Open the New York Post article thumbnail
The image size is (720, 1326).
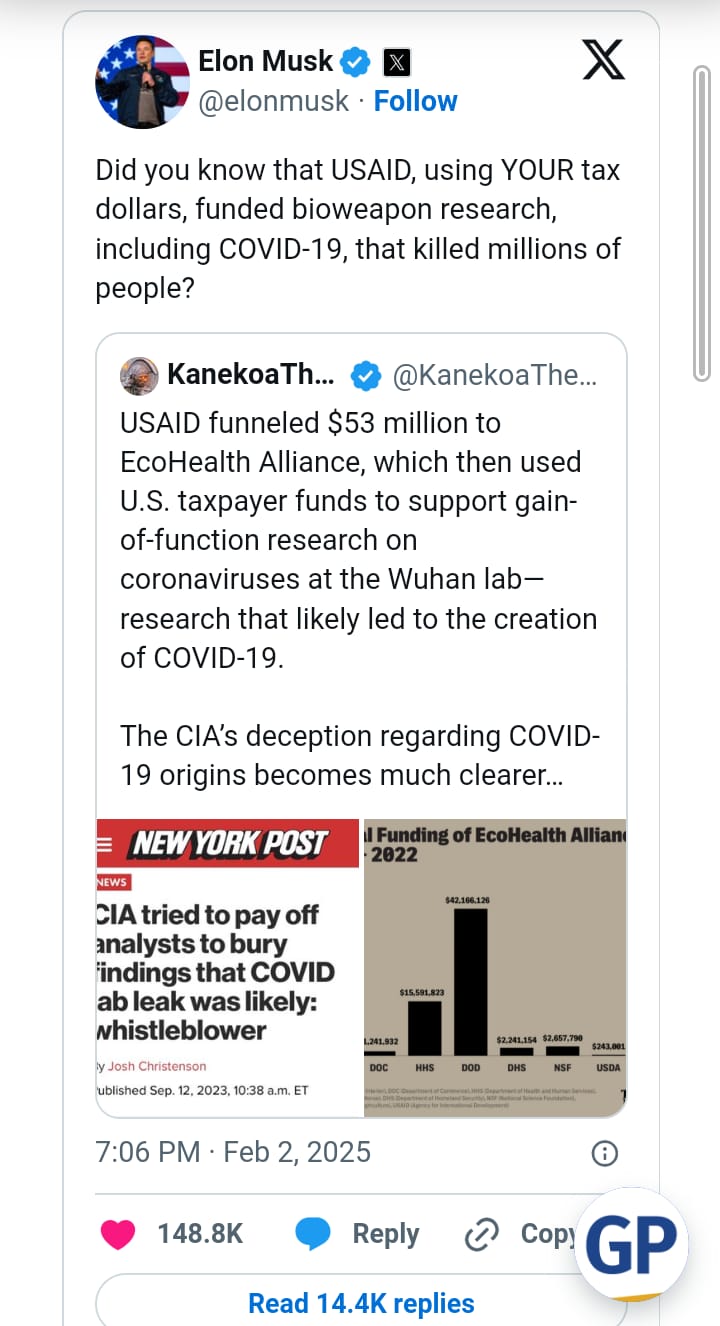click(227, 967)
